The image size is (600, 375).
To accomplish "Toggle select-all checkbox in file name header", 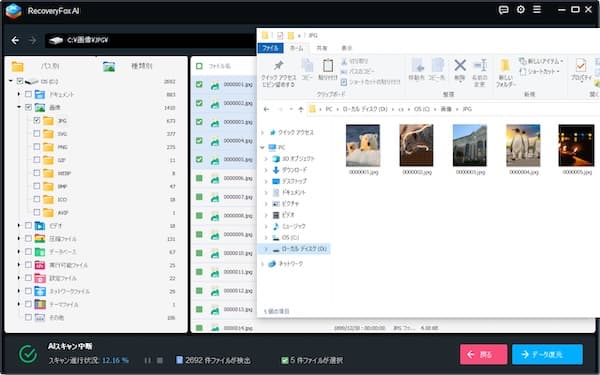I will (199, 66).
